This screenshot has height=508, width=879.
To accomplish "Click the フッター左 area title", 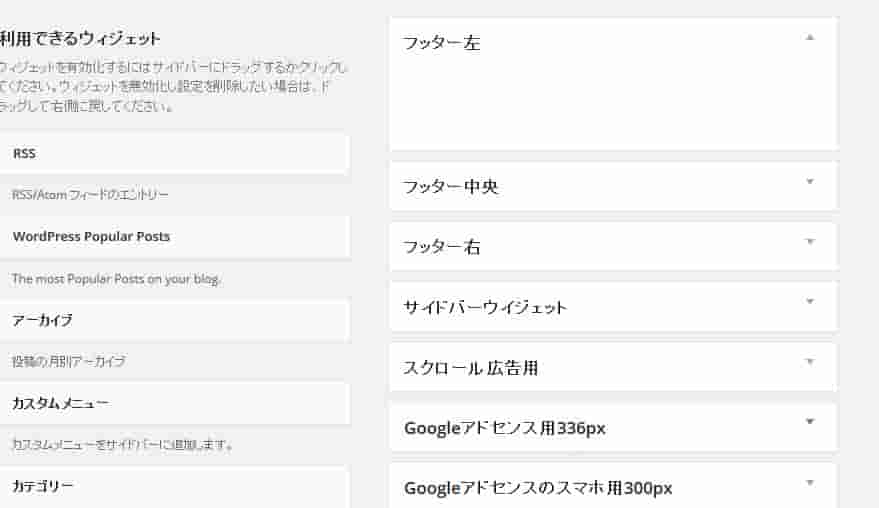I will click(x=441, y=43).
